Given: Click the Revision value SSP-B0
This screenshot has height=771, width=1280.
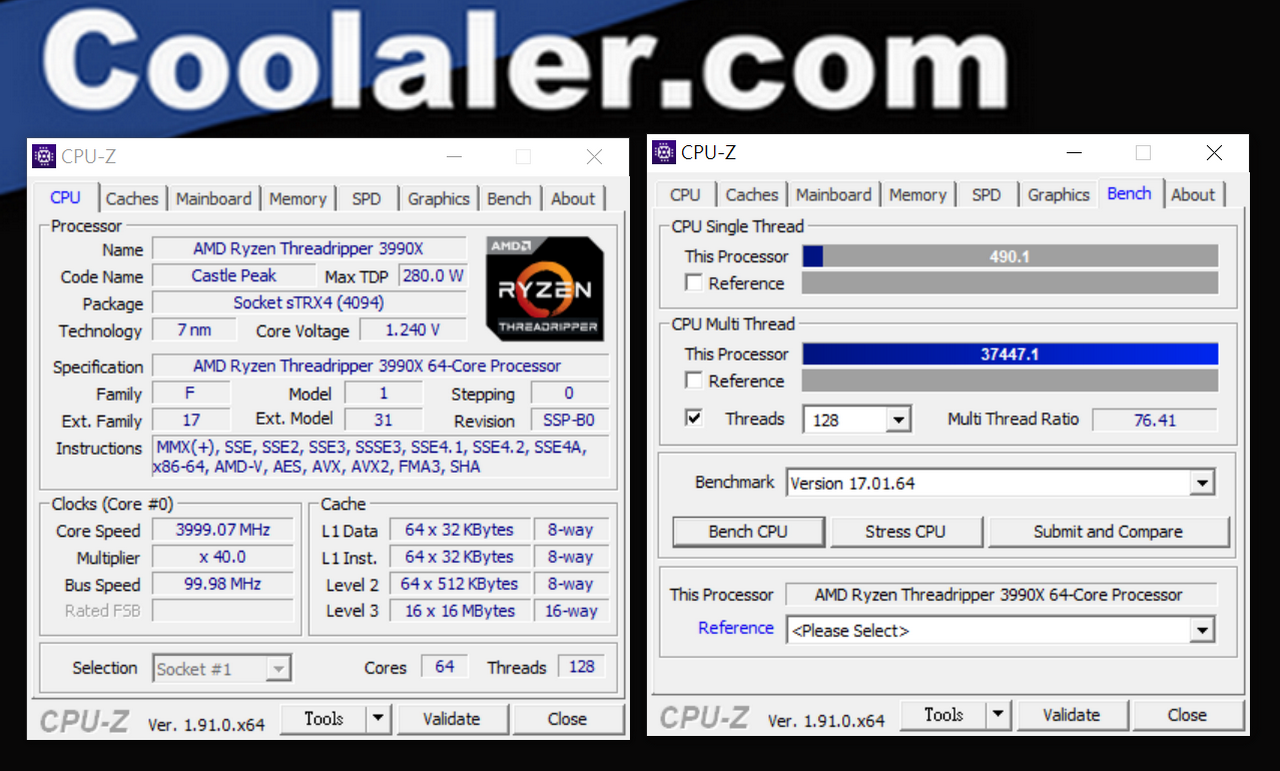Looking at the screenshot, I should (x=569, y=421).
